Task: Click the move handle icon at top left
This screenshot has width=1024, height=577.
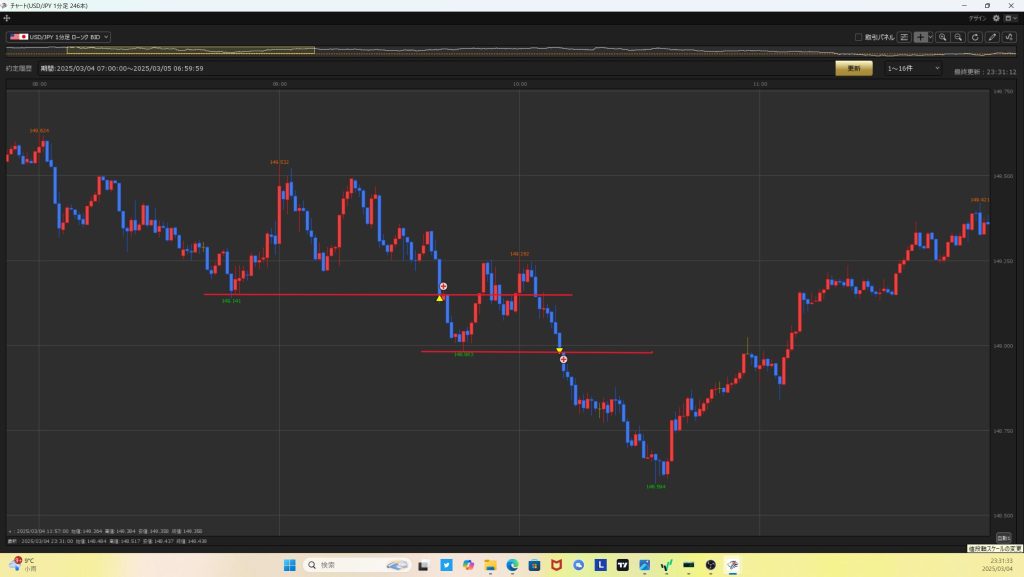Action: pyautogui.click(x=8, y=18)
